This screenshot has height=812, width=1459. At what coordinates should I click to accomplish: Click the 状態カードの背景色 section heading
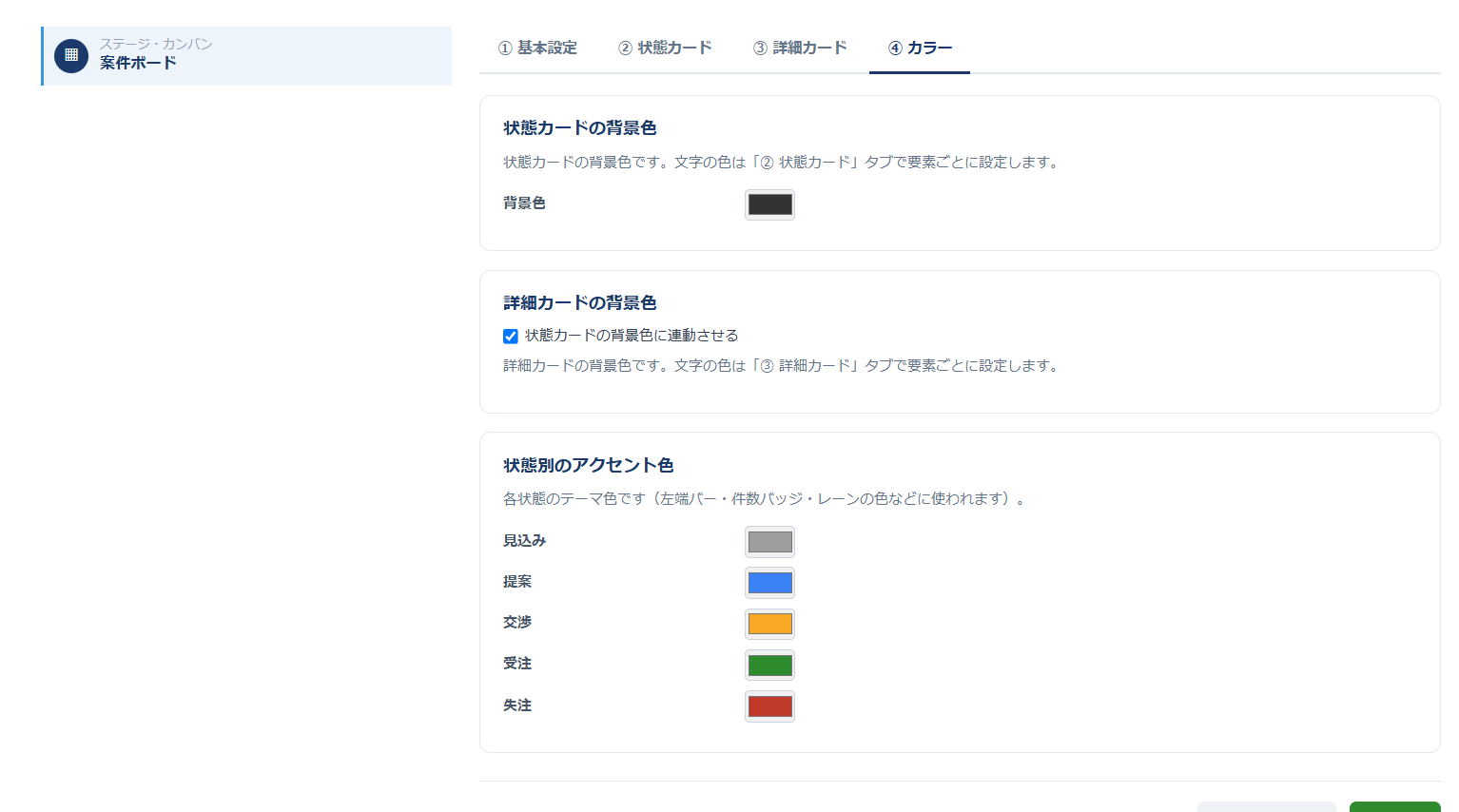pos(580,127)
